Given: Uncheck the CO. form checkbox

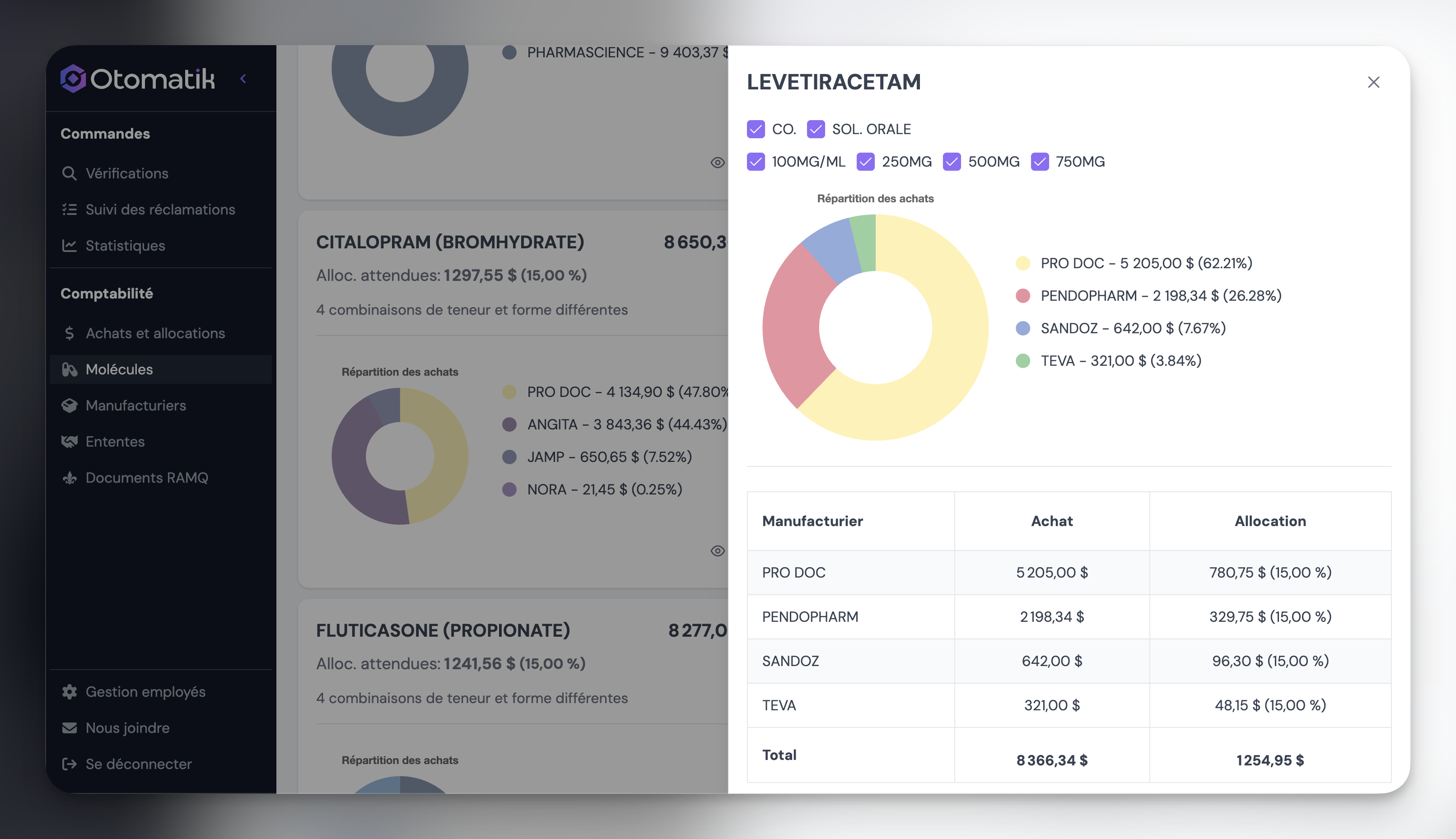Looking at the screenshot, I should 756,129.
